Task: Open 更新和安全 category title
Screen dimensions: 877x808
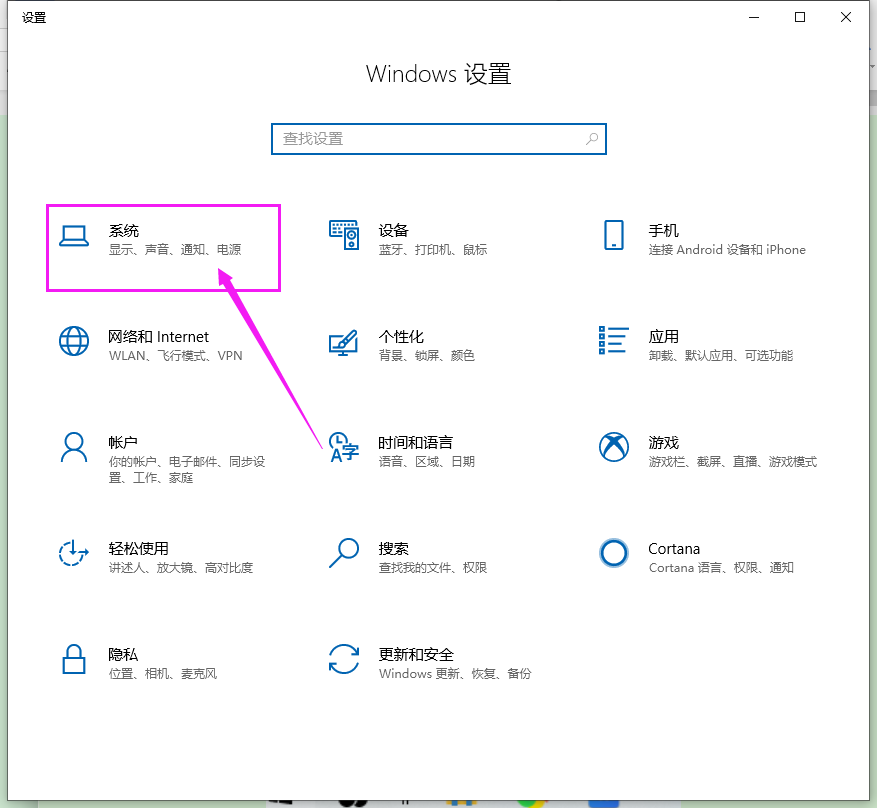Action: pos(416,655)
